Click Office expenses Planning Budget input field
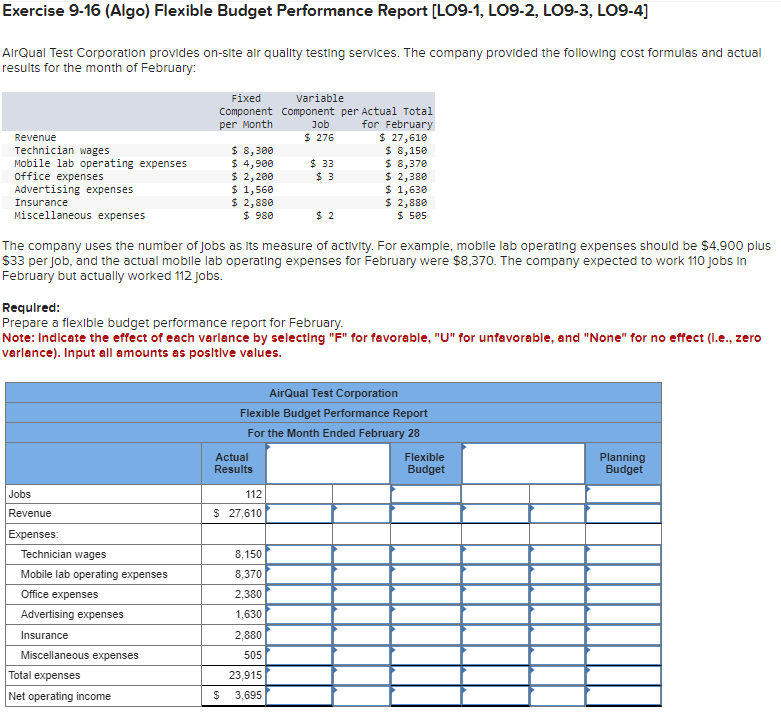The image size is (781, 725). (623, 594)
